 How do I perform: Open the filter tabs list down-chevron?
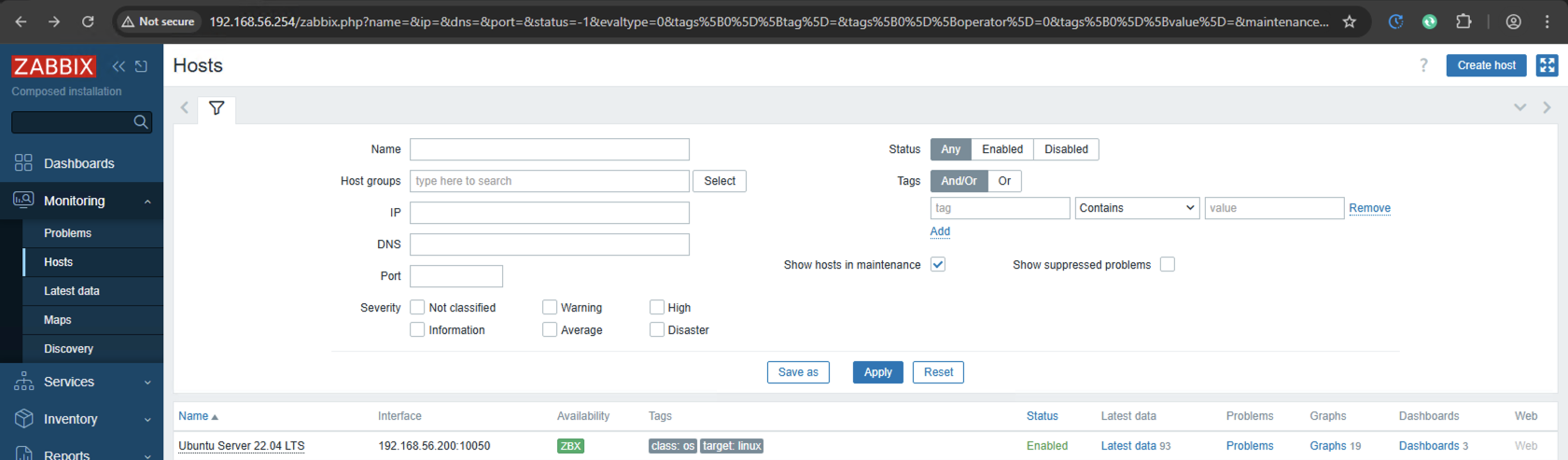[x=1519, y=107]
